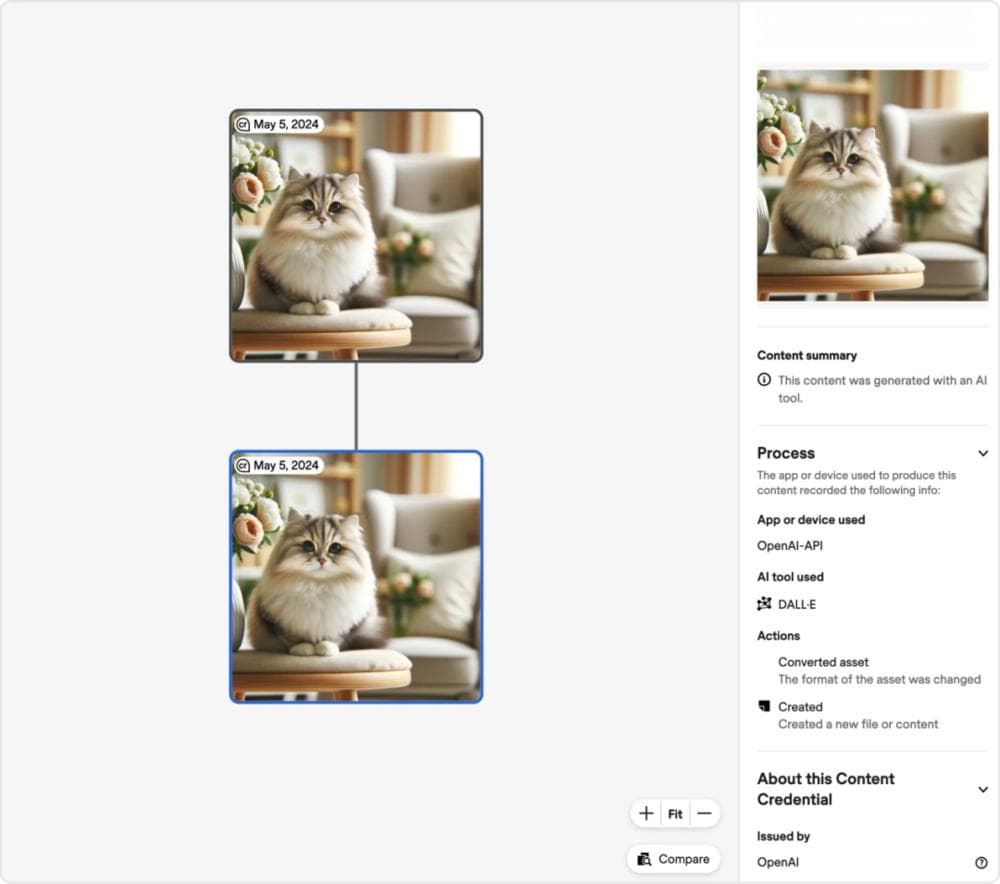The image size is (1000, 884).
Task: Click the Fit zoom button
Action: coord(675,814)
